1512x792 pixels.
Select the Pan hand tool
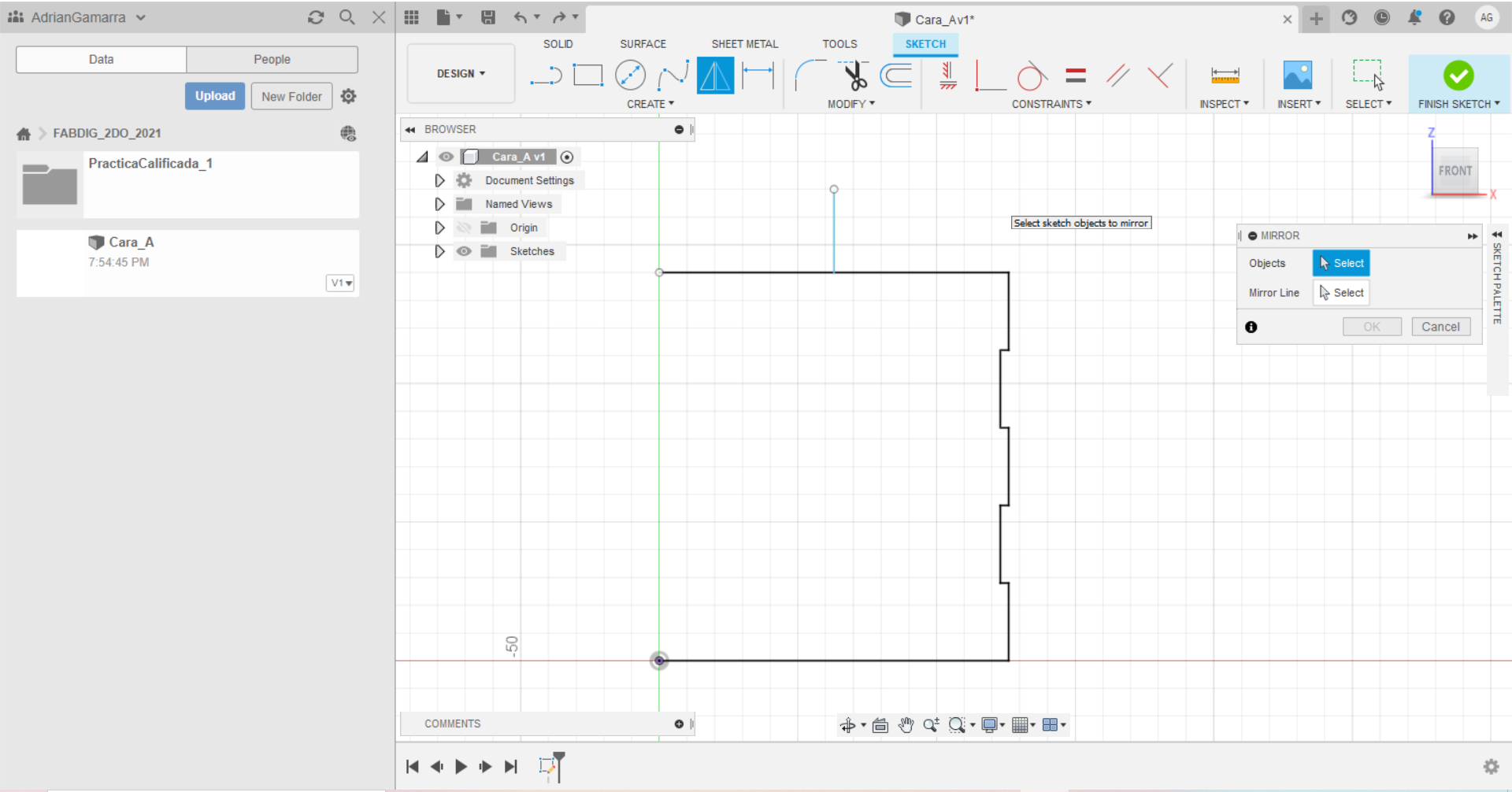coord(906,725)
